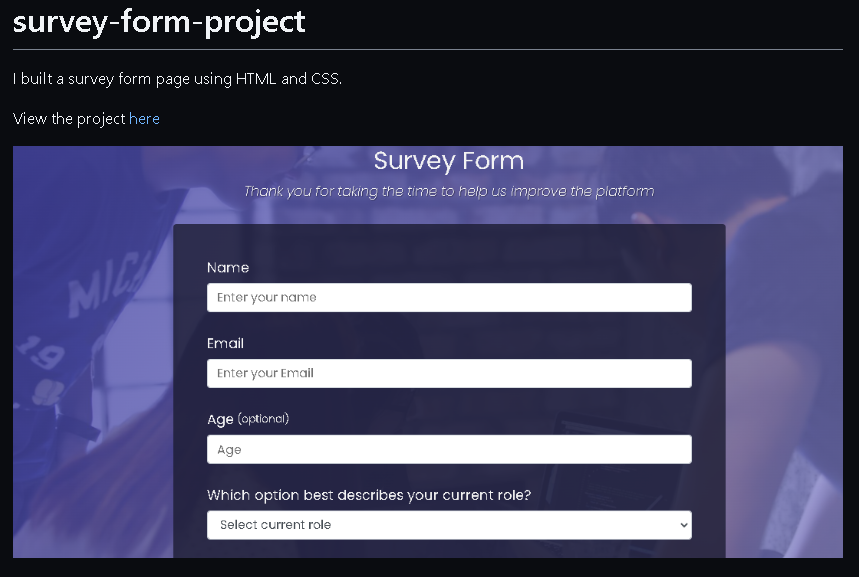Click the 'Survey Form' title text
Image resolution: width=859 pixels, height=577 pixels.
[448, 160]
